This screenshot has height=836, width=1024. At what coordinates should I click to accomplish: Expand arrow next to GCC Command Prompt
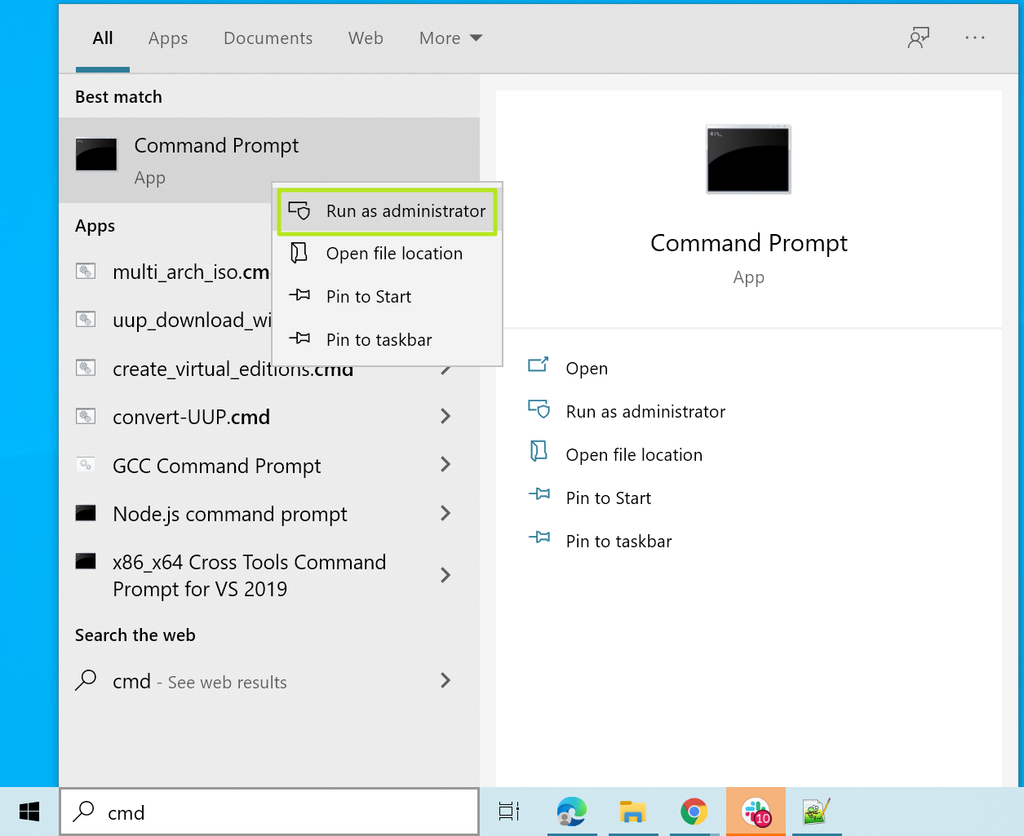click(x=445, y=464)
